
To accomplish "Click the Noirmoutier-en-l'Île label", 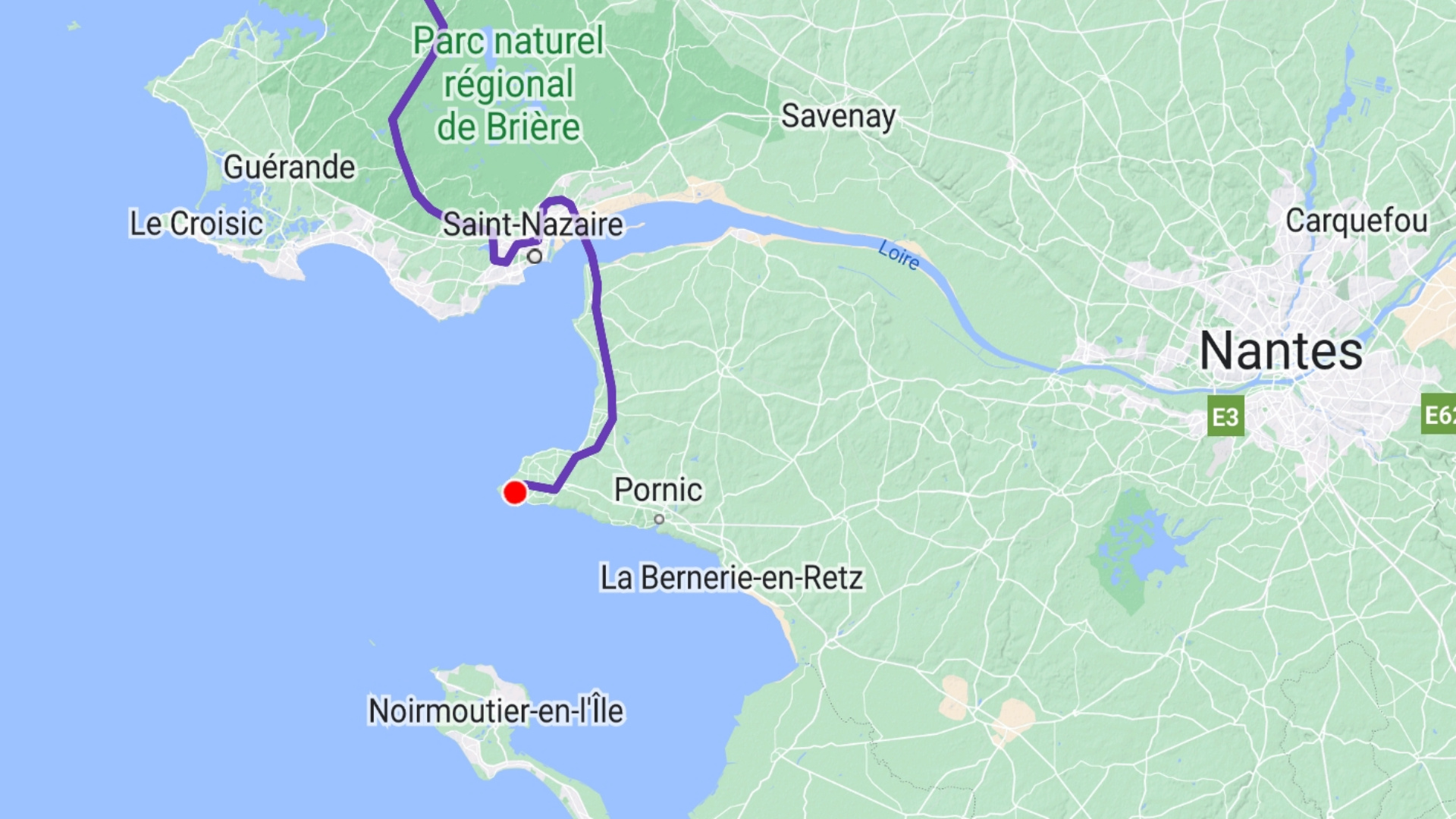I will pos(496,711).
